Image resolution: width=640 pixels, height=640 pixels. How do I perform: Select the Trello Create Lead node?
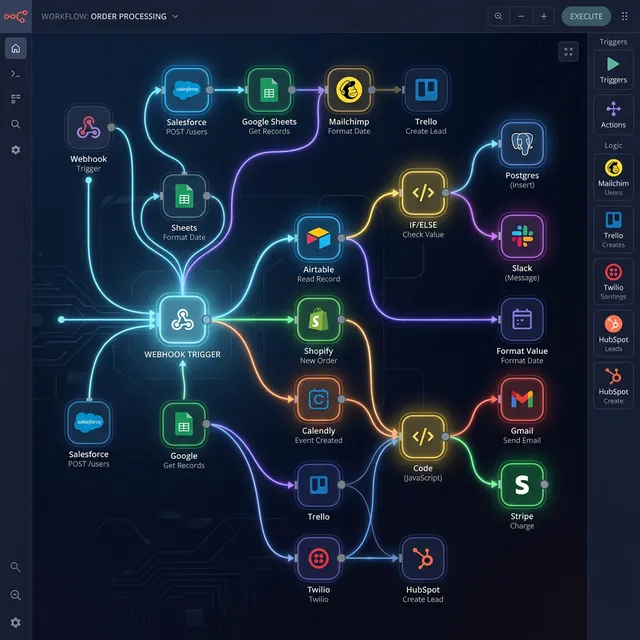(426, 90)
